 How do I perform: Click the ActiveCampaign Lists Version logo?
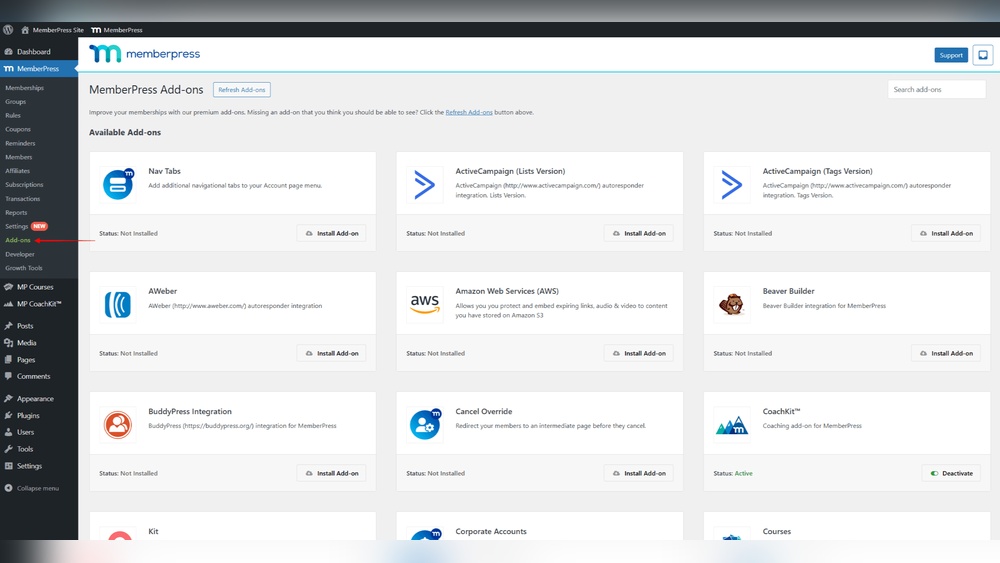coord(425,185)
